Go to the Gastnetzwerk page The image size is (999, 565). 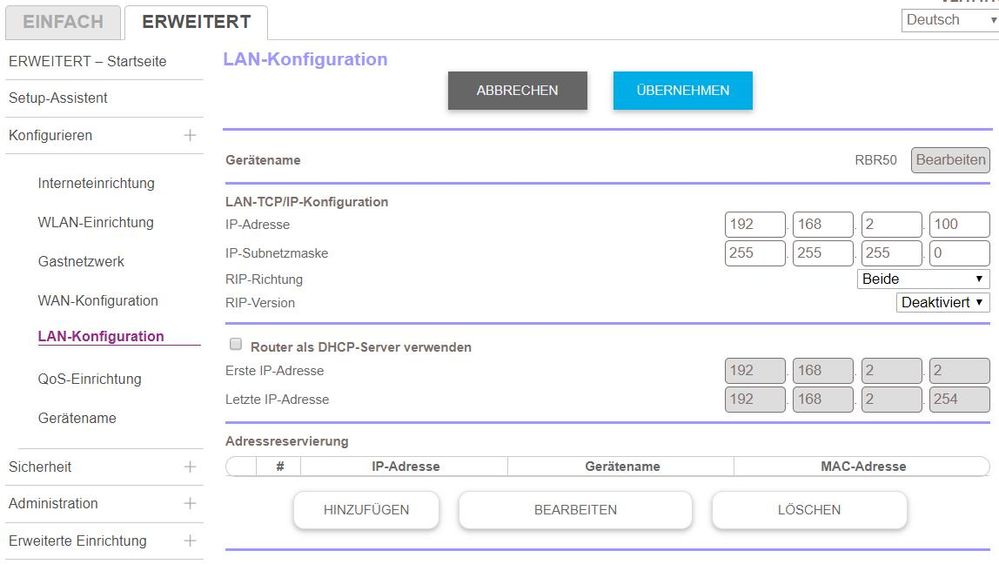[81, 261]
